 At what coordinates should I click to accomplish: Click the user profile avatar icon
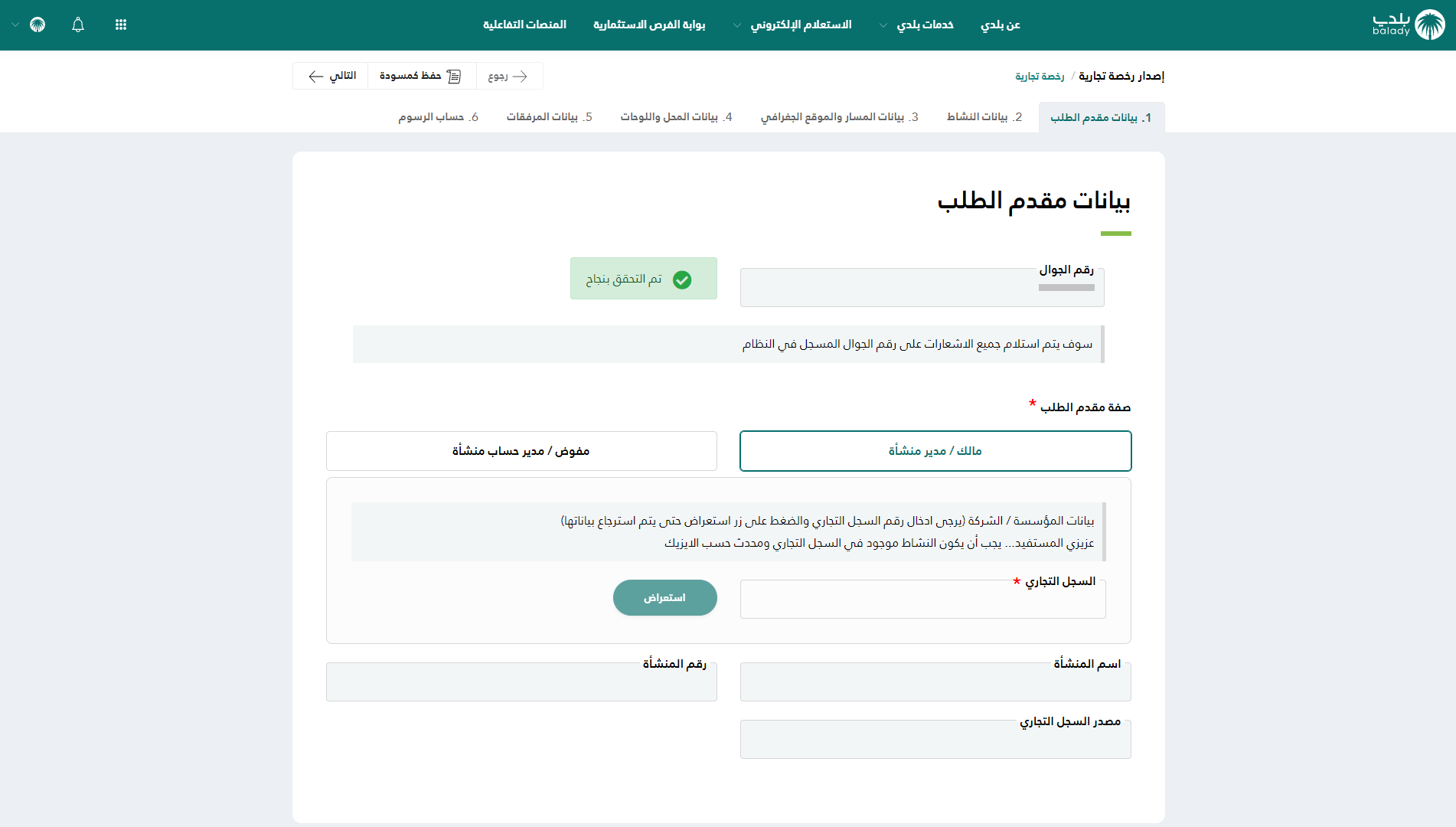[38, 25]
